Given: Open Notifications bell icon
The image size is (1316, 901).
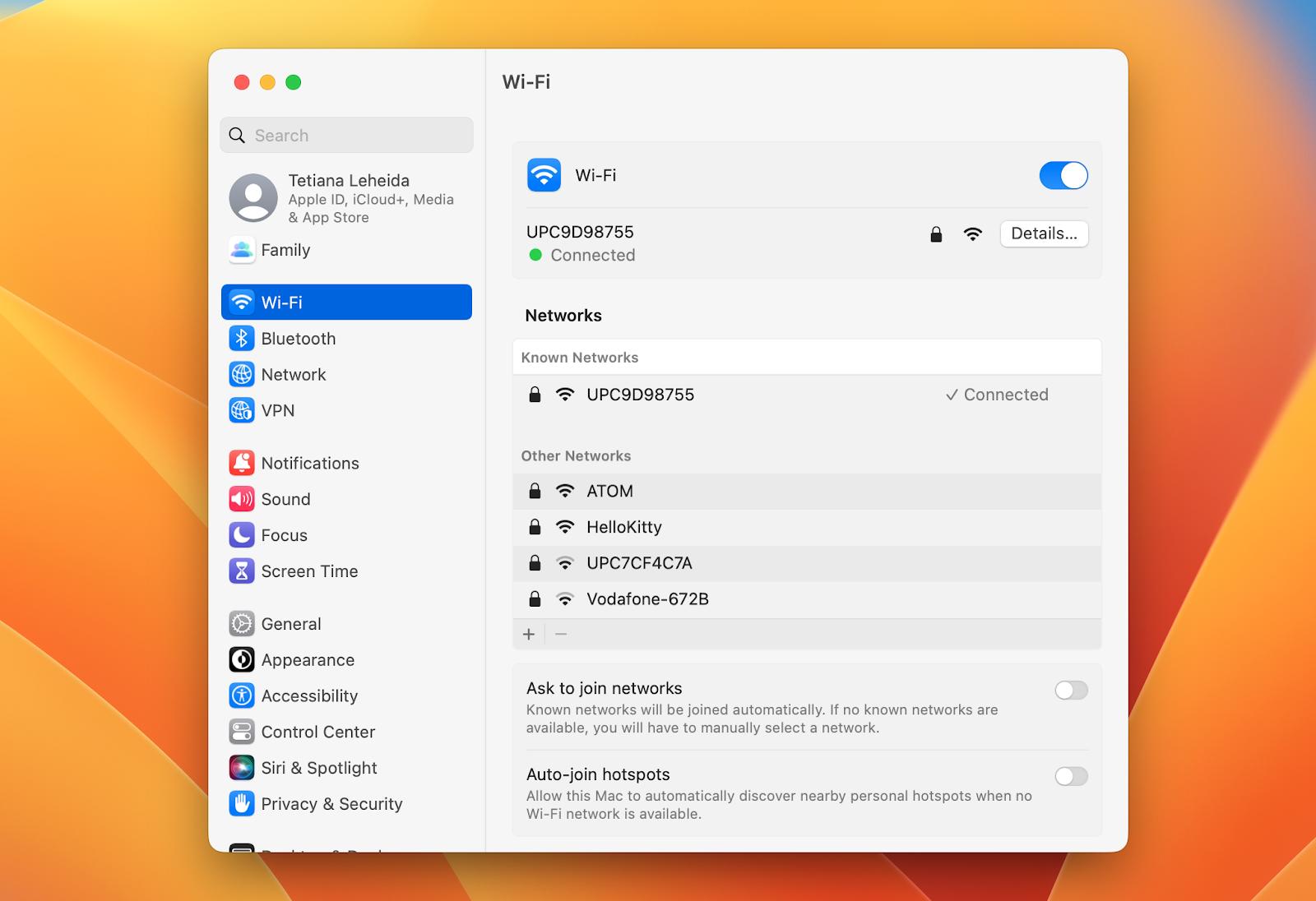Looking at the screenshot, I should [241, 464].
